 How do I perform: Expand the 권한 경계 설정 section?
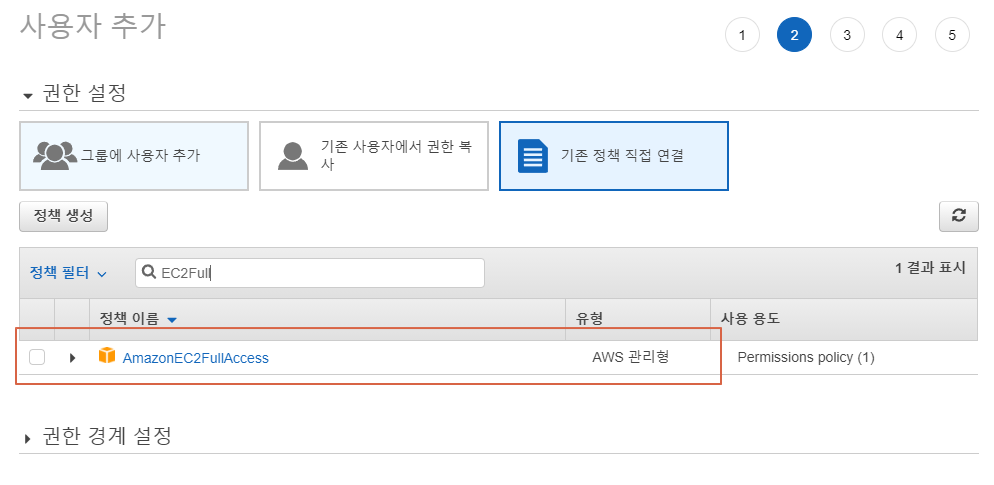(27, 438)
